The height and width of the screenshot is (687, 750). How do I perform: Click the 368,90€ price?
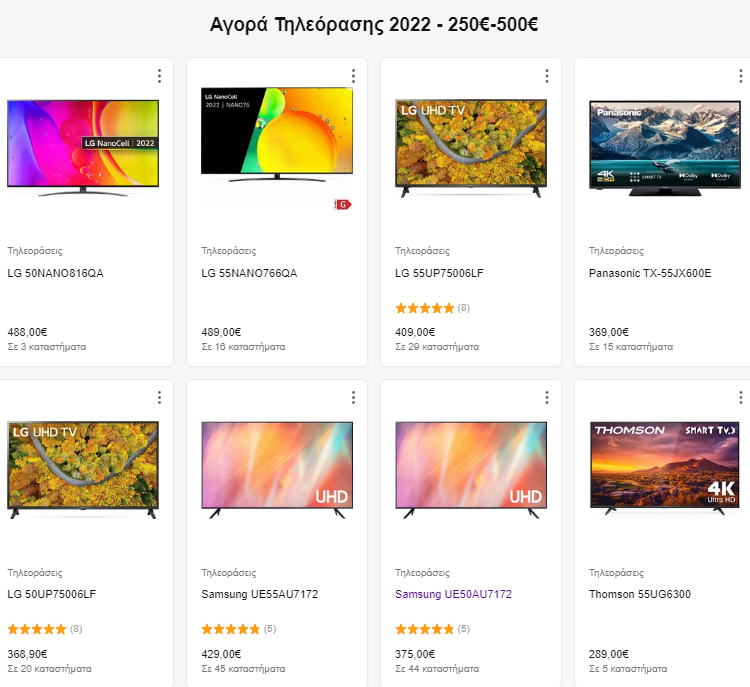click(x=27, y=654)
